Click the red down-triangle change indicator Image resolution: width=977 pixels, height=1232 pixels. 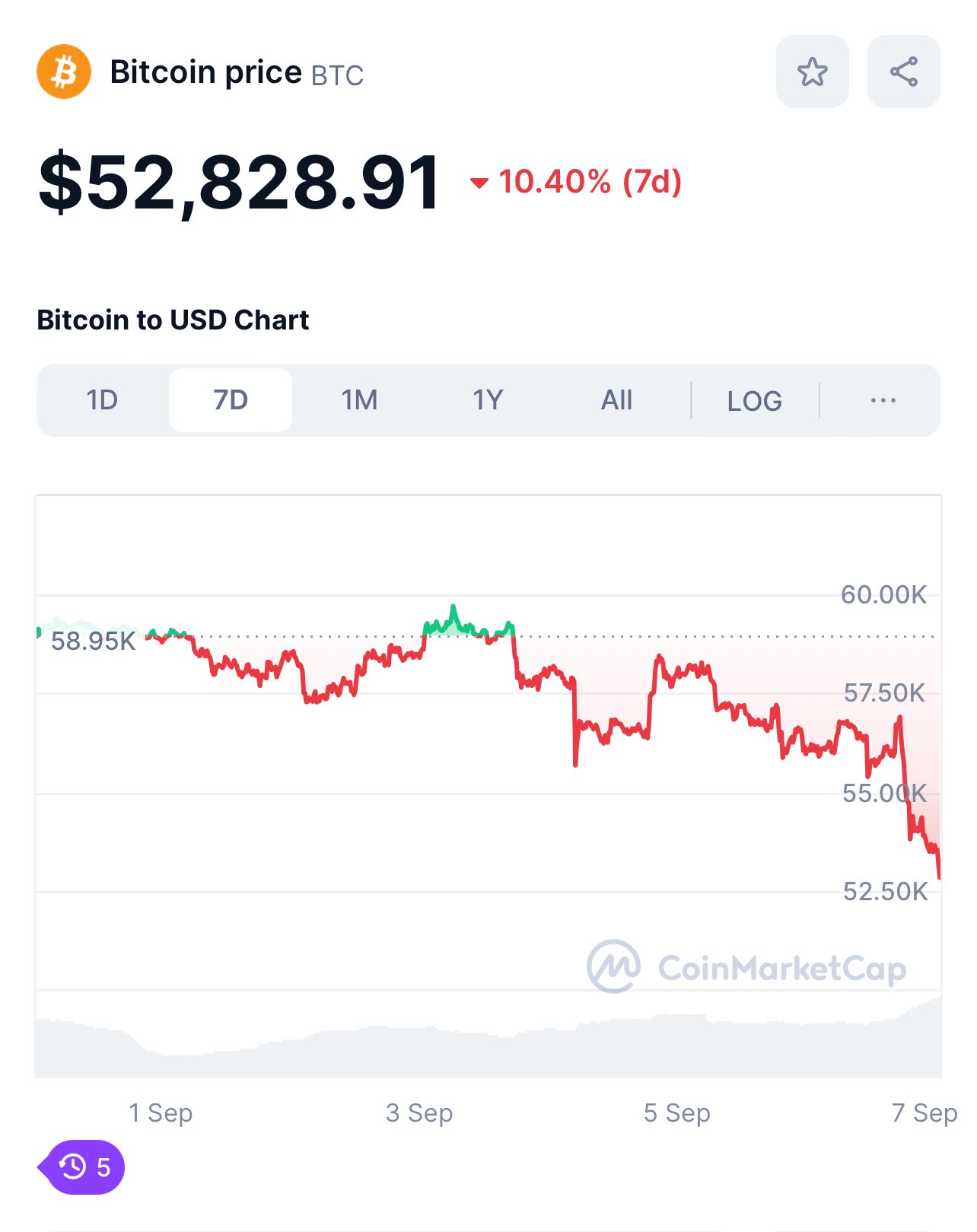point(479,183)
